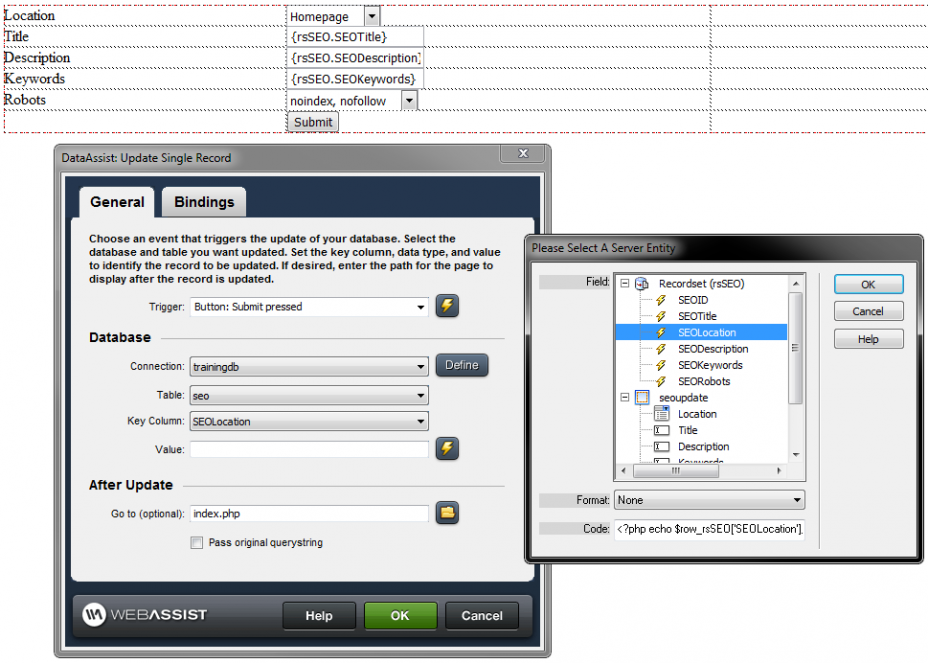
Task: Click OK in Server Entity dialog
Action: click(868, 284)
